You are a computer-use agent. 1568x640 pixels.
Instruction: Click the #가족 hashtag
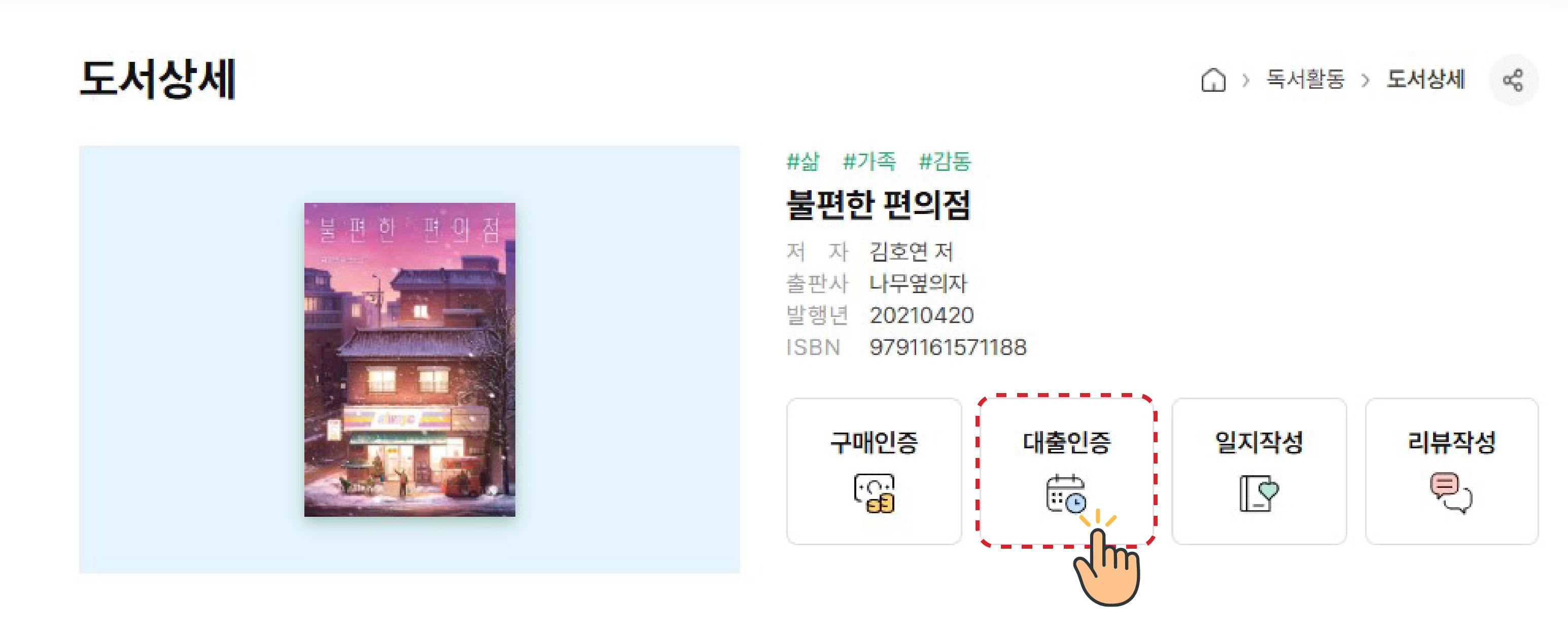(x=869, y=161)
